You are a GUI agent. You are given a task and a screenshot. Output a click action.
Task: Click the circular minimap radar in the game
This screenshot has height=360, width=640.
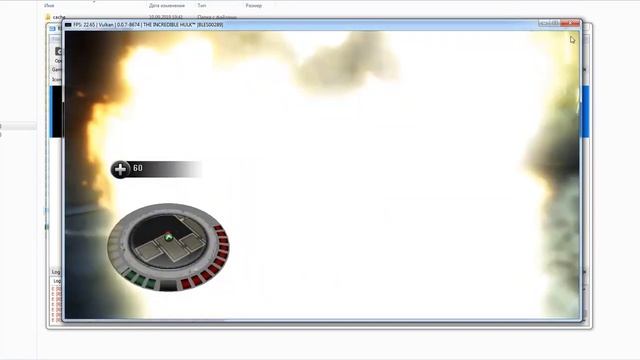[168, 247]
